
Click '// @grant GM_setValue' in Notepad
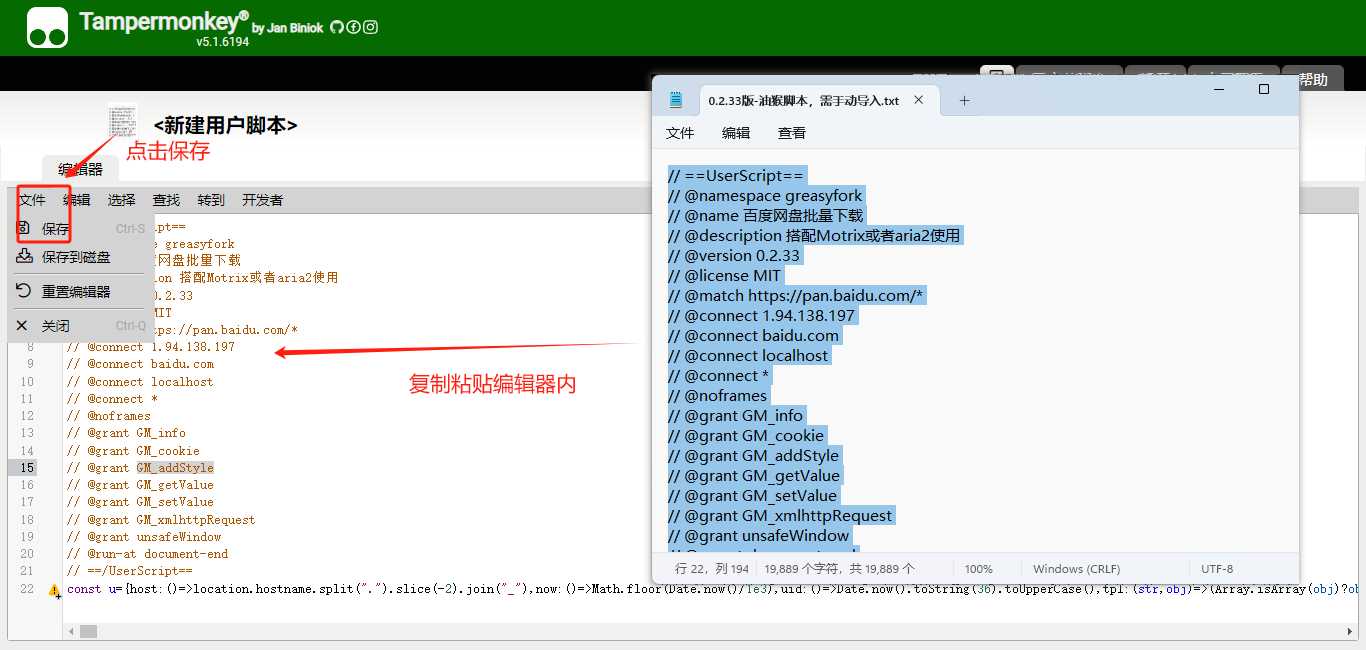(753, 496)
